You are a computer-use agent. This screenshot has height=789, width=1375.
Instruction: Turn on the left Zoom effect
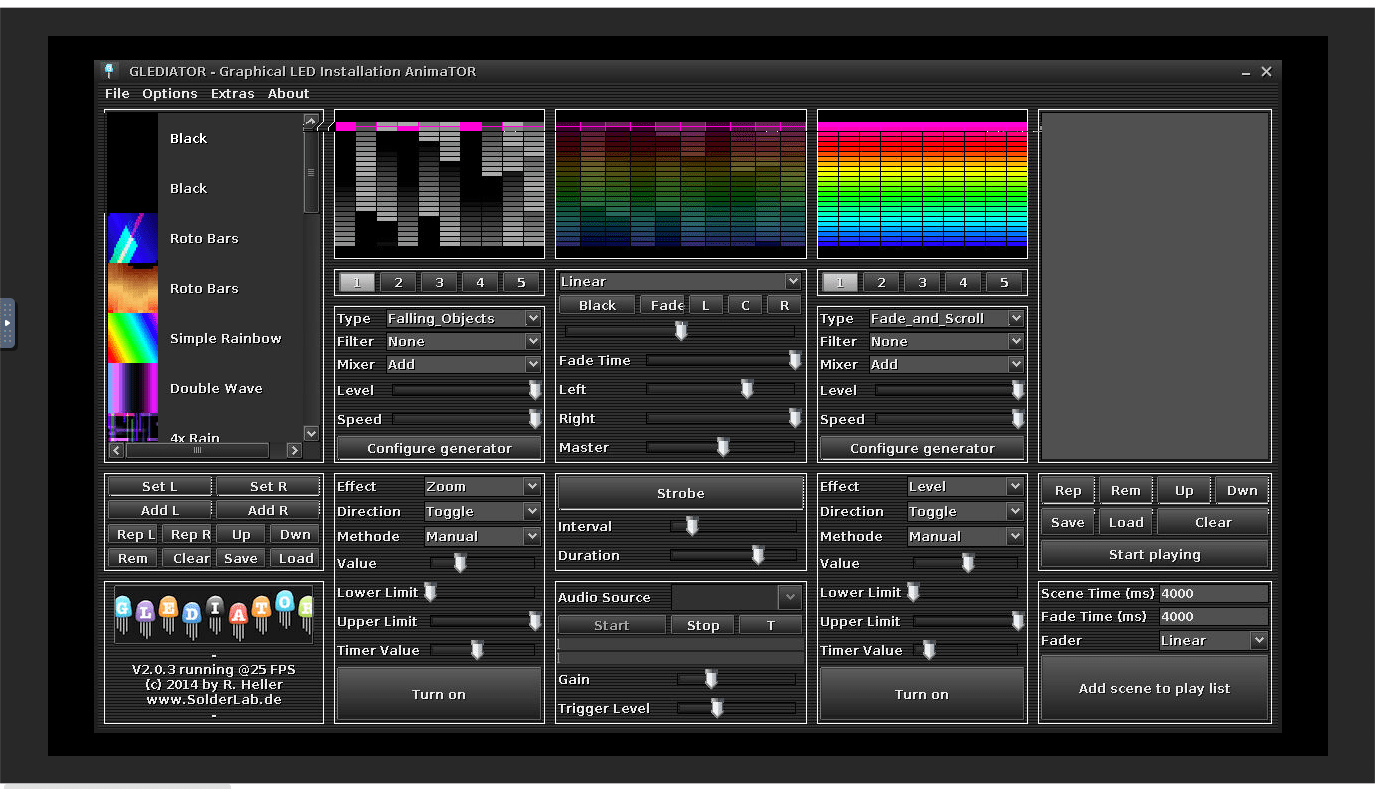(439, 694)
